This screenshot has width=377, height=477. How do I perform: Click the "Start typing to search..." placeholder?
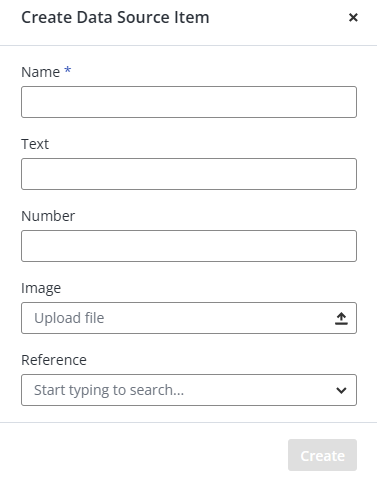(x=109, y=390)
